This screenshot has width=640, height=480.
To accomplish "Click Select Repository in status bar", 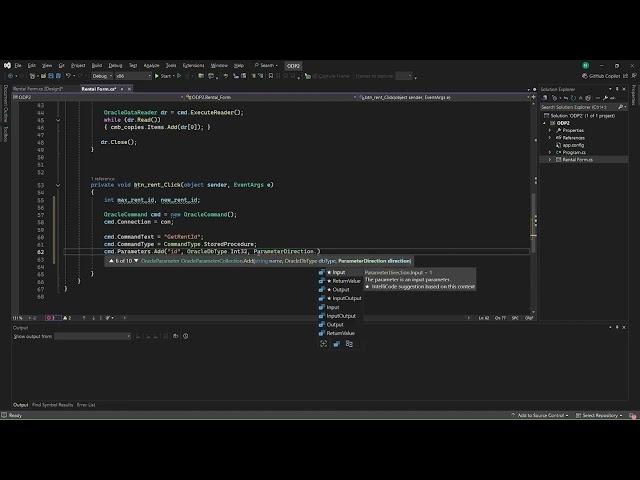I will pos(599,416).
